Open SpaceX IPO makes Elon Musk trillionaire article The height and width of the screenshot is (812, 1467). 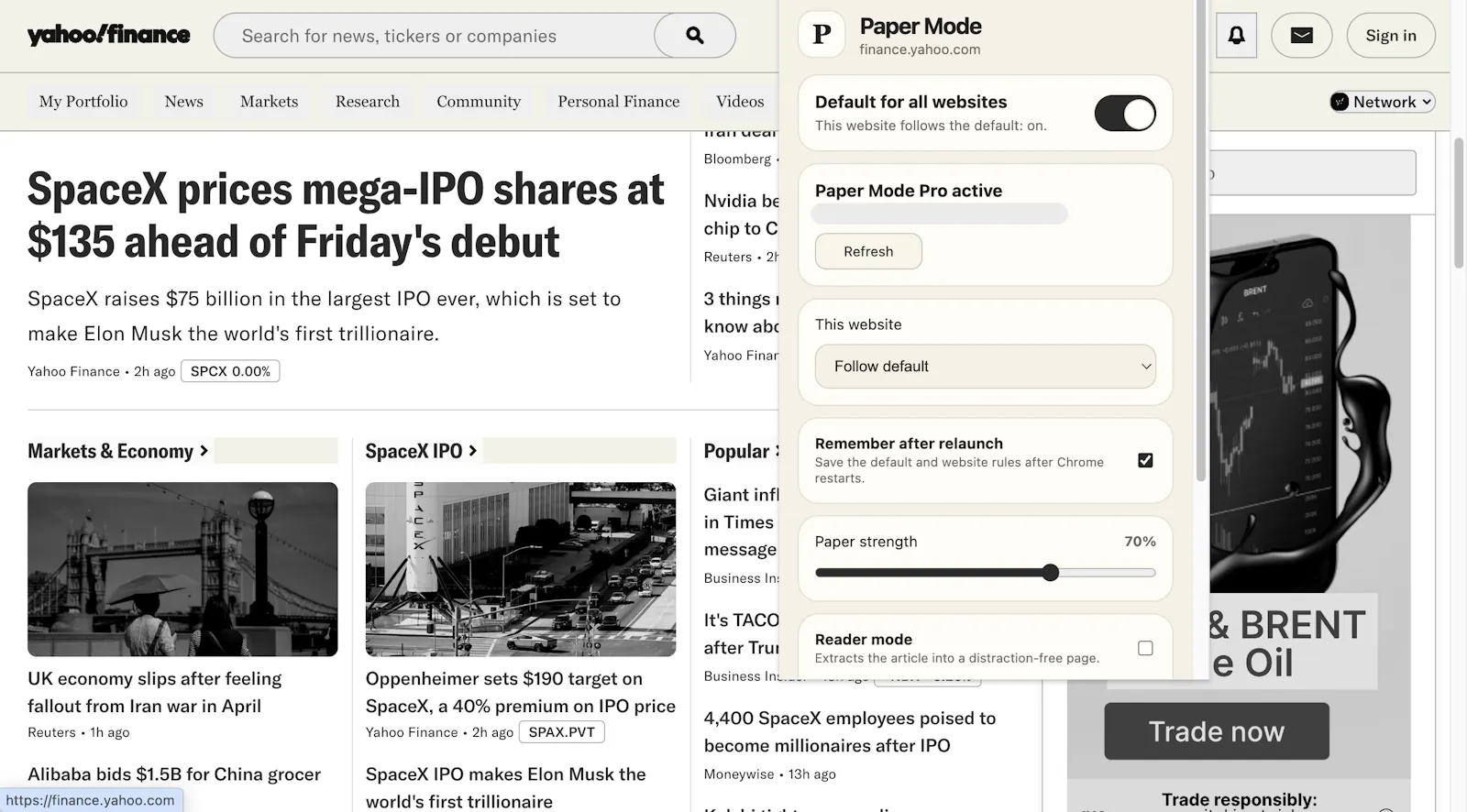(506, 787)
